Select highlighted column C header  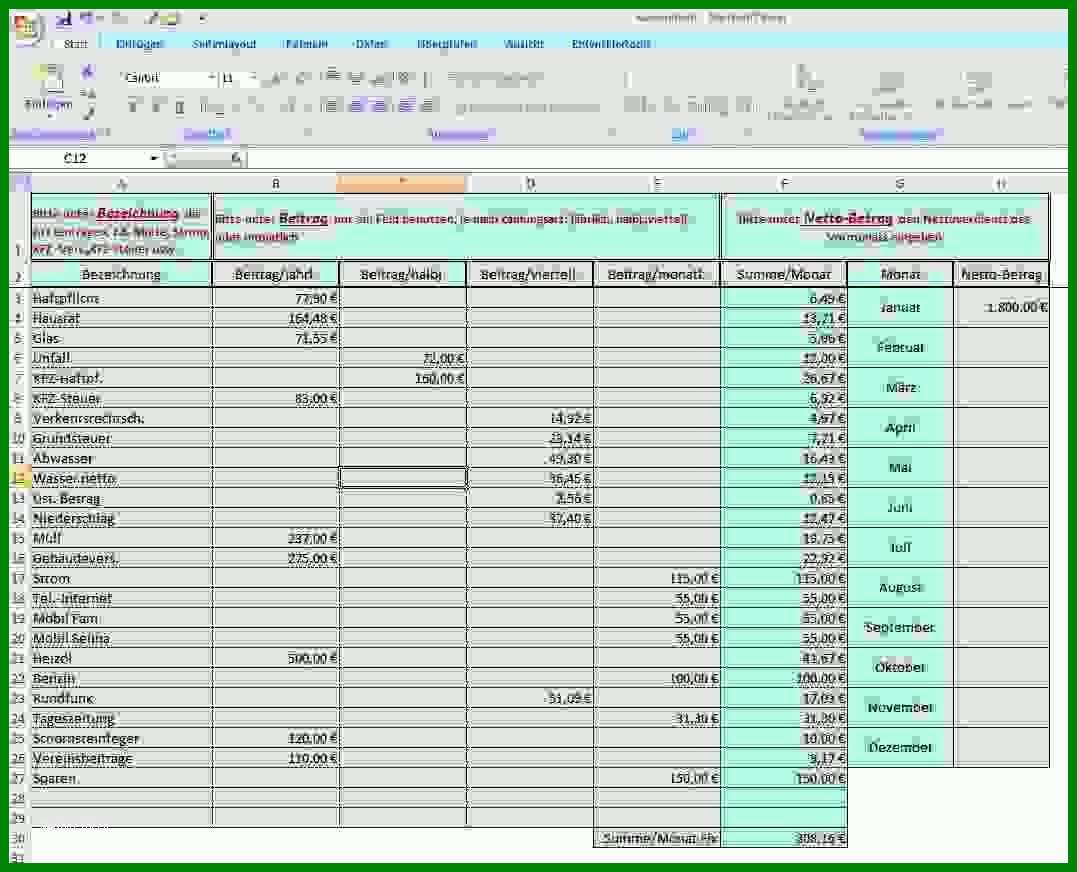coord(402,183)
